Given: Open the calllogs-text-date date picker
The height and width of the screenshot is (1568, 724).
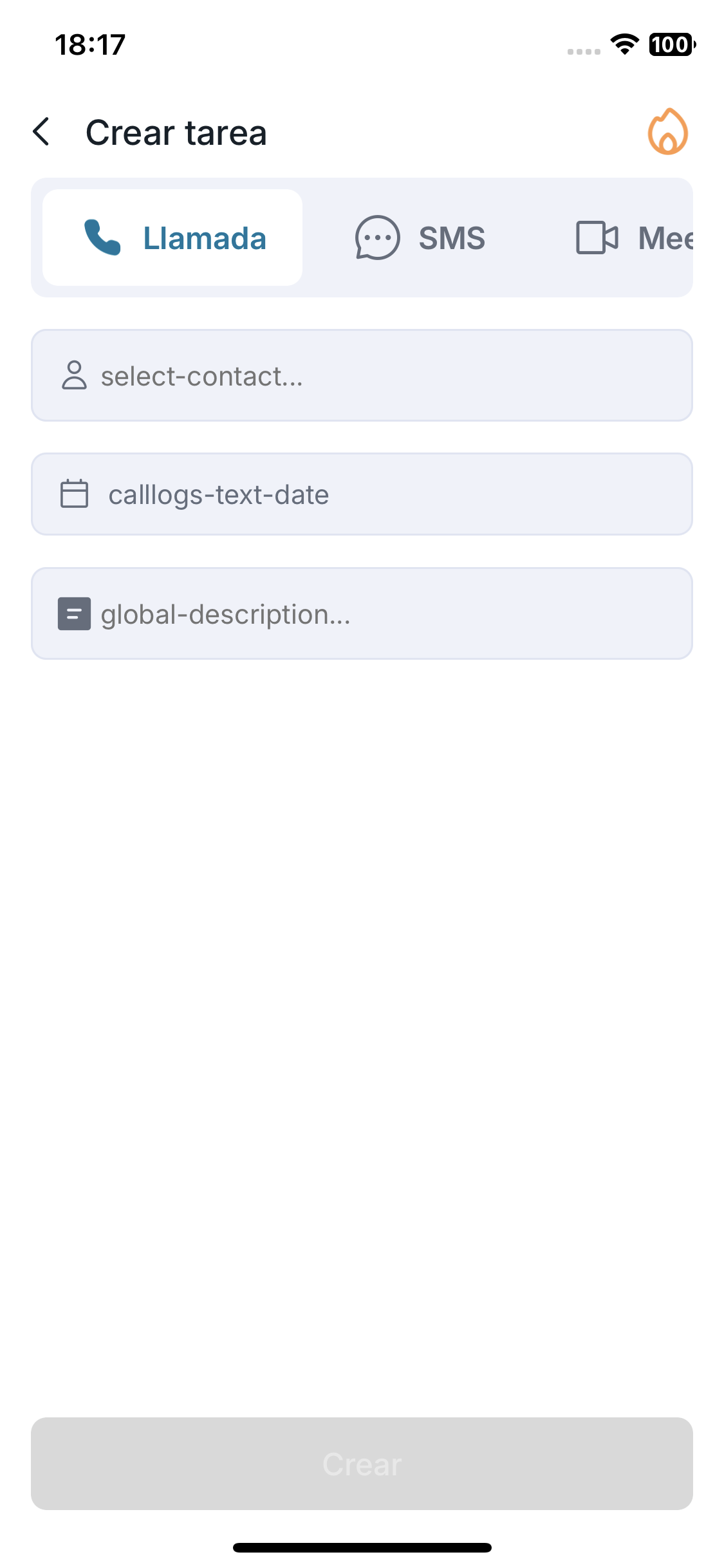Looking at the screenshot, I should pos(362,494).
